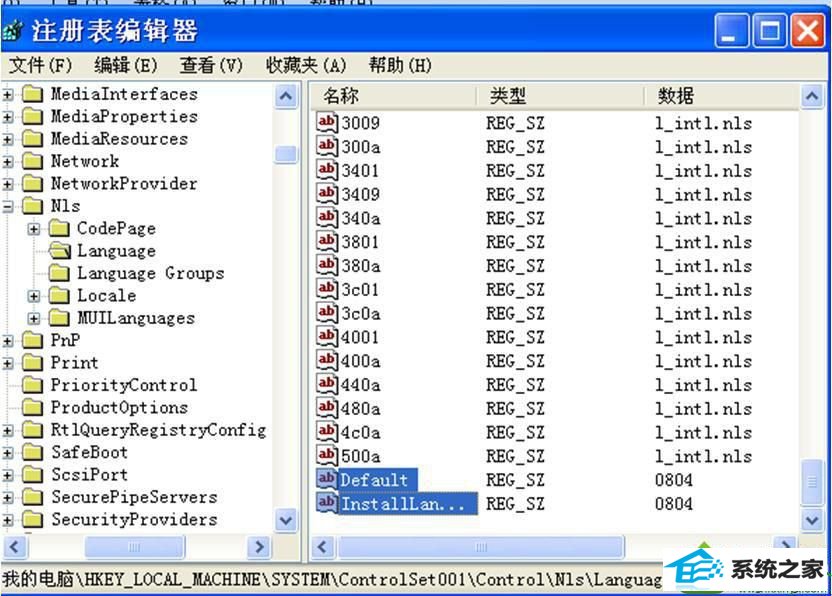Open the 收藏夹(A) menu
832x596 pixels.
[306, 65]
